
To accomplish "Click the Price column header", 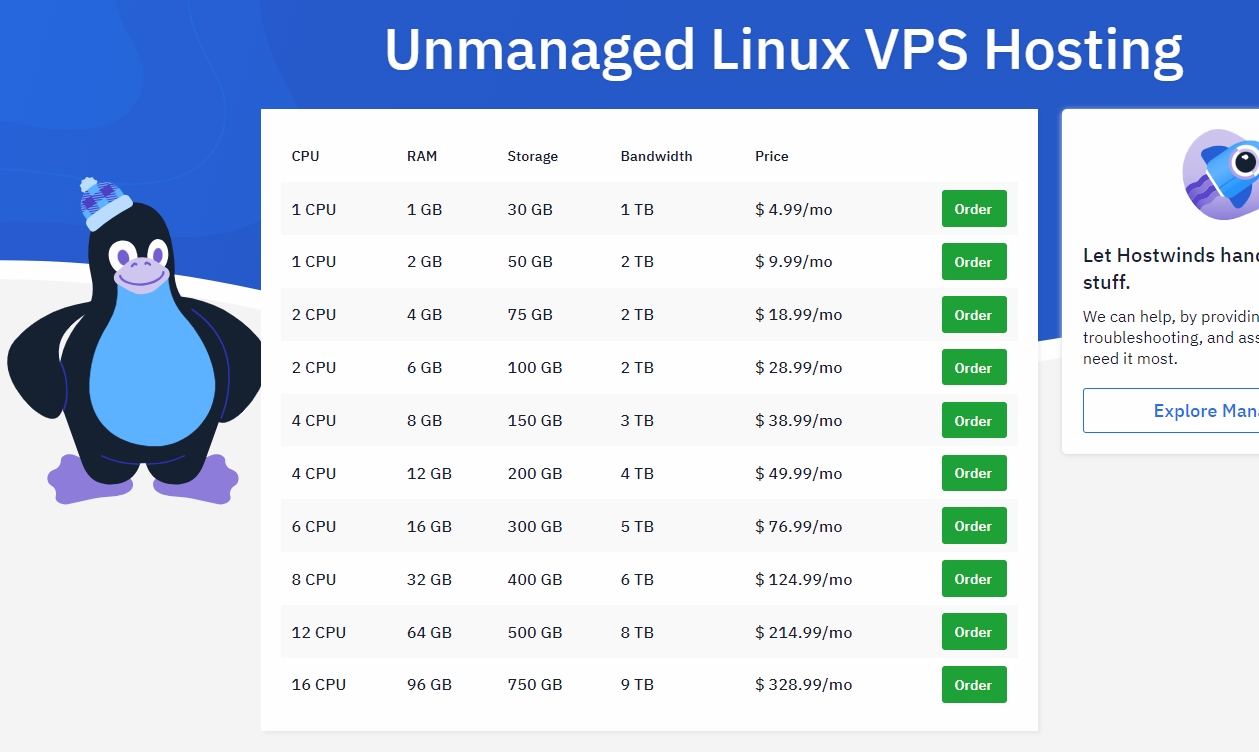I will 772,156.
